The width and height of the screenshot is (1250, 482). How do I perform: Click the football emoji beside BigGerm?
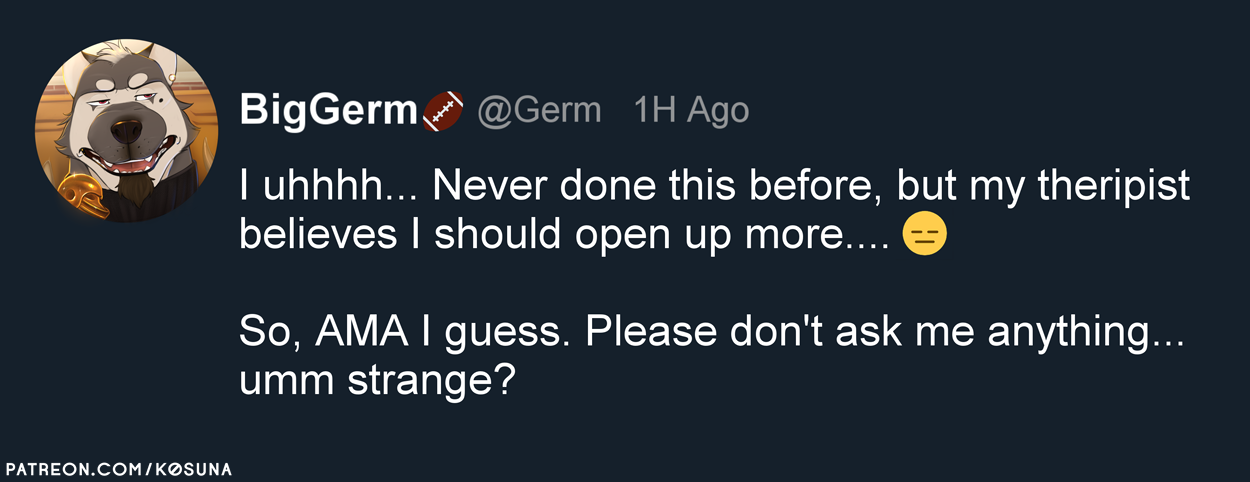click(444, 112)
